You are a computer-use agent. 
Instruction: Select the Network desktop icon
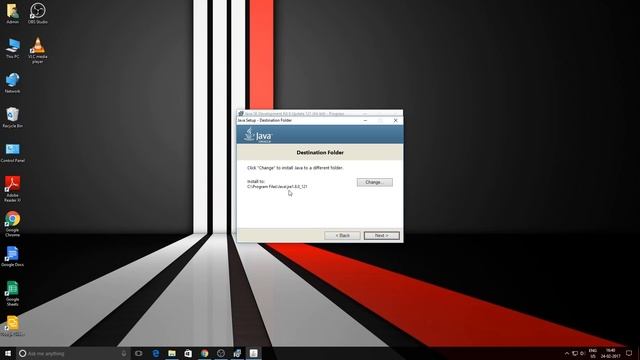tap(13, 83)
